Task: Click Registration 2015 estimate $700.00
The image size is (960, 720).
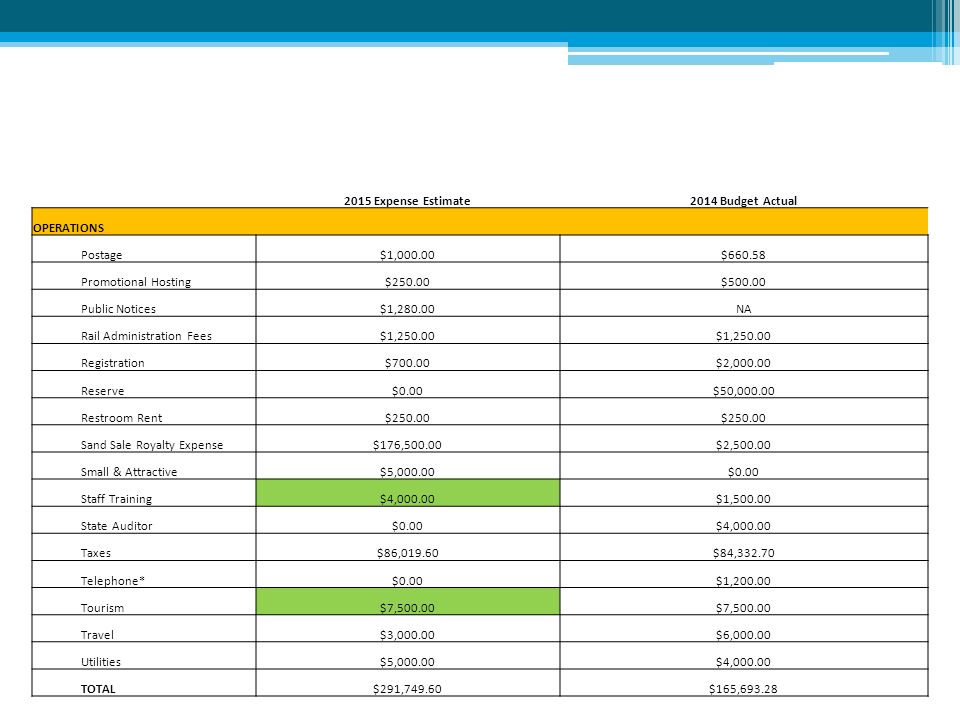Action: coord(407,362)
